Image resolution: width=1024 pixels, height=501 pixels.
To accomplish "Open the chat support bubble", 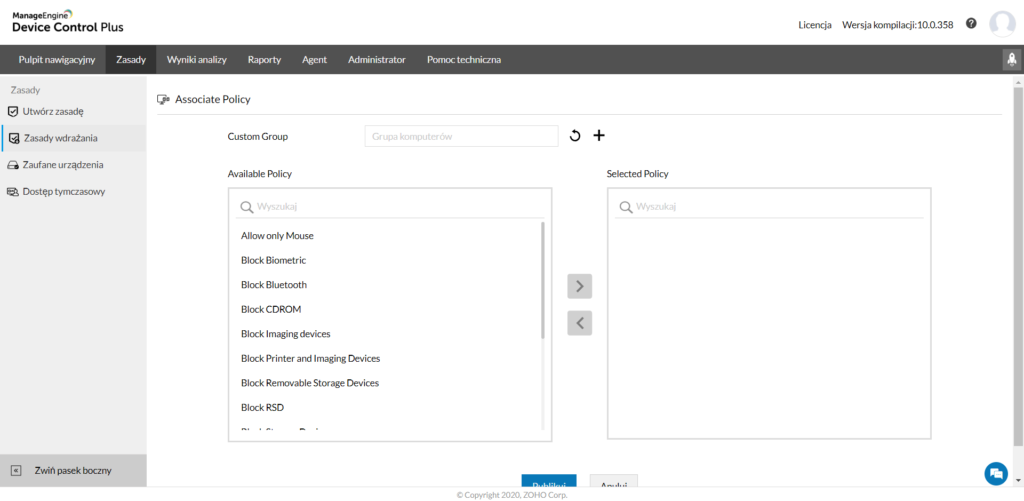I will pyautogui.click(x=995, y=472).
